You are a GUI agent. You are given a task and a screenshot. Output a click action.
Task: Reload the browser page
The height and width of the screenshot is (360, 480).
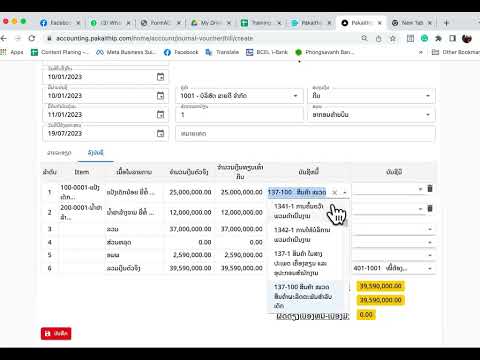[x=32, y=38]
